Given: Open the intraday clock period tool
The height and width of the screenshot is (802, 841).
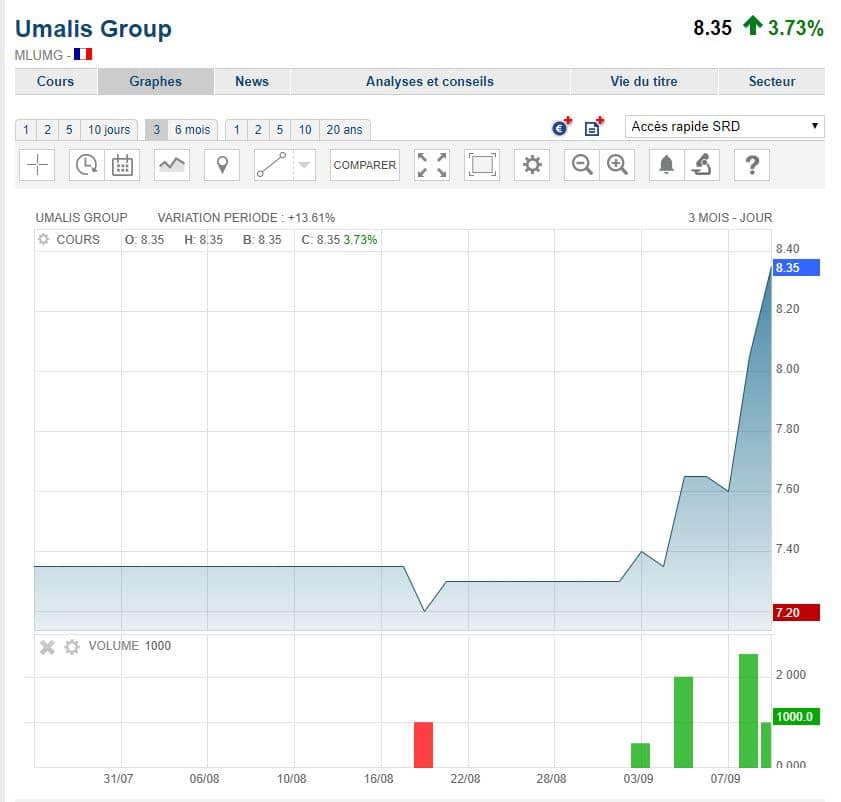Looking at the screenshot, I should point(86,165).
